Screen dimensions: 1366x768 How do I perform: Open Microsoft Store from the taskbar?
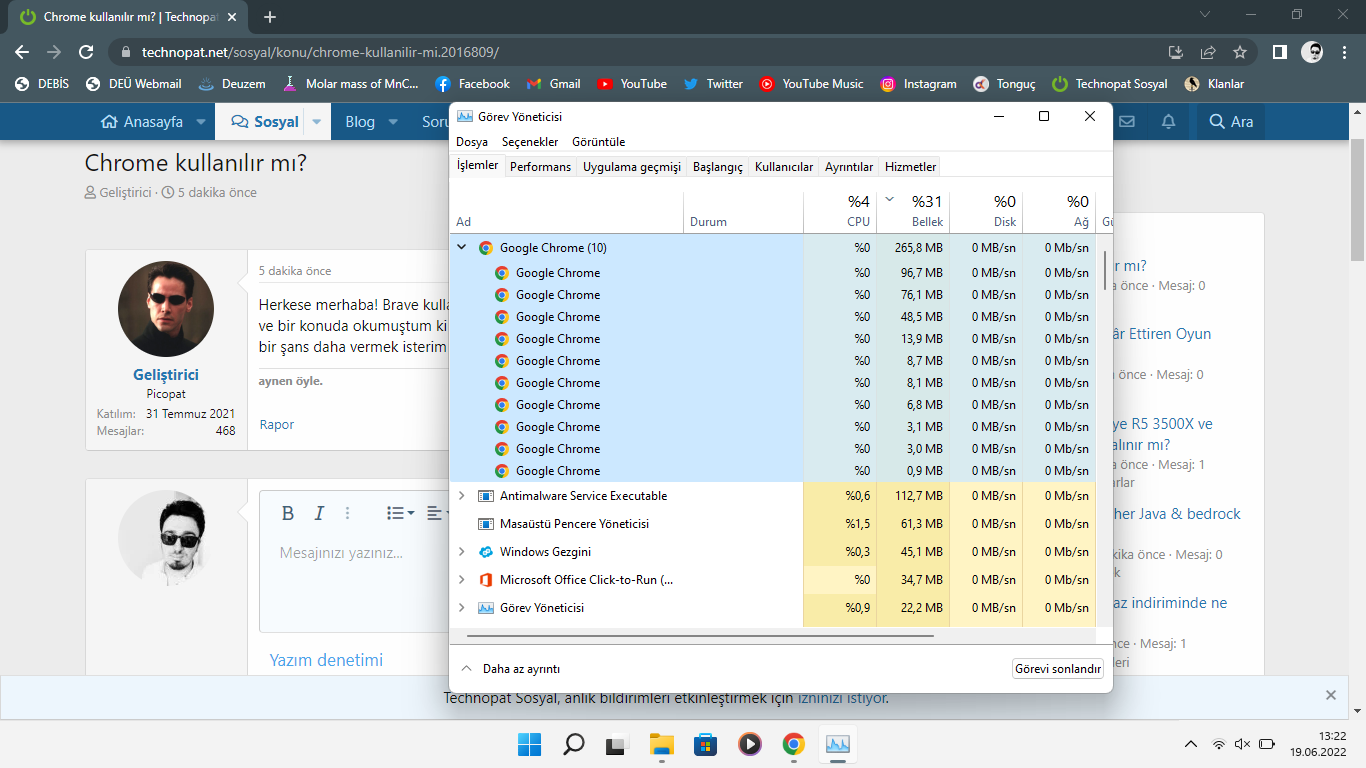point(706,744)
